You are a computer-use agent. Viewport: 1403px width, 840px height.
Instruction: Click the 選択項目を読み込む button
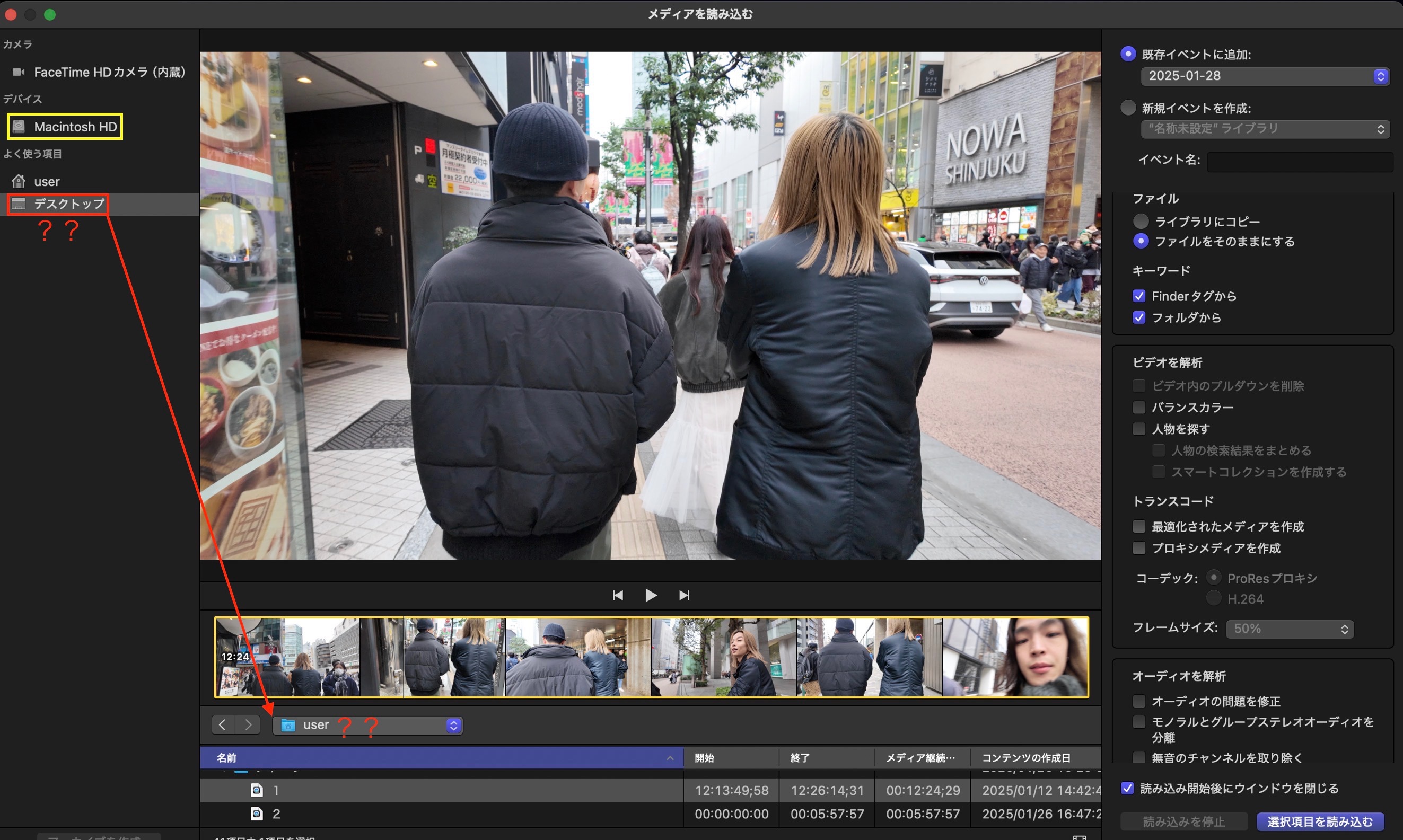pos(1319,821)
